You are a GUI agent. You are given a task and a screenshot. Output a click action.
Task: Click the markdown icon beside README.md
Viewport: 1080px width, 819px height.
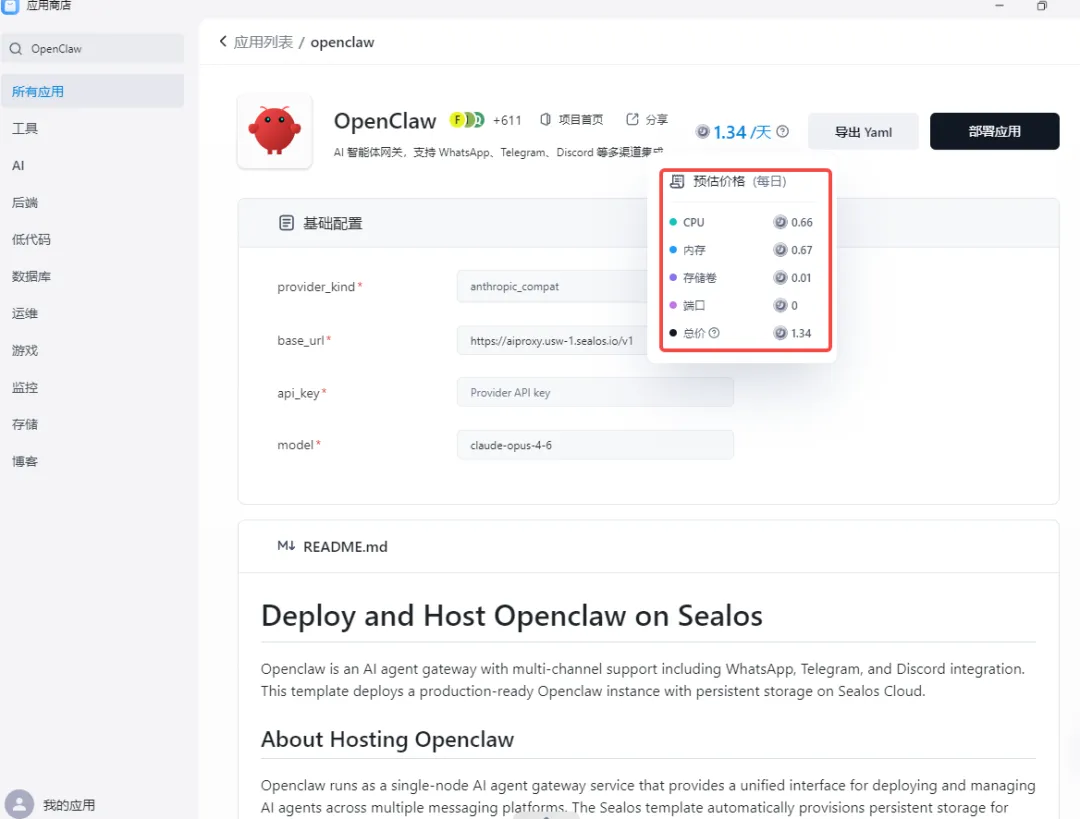pos(286,546)
